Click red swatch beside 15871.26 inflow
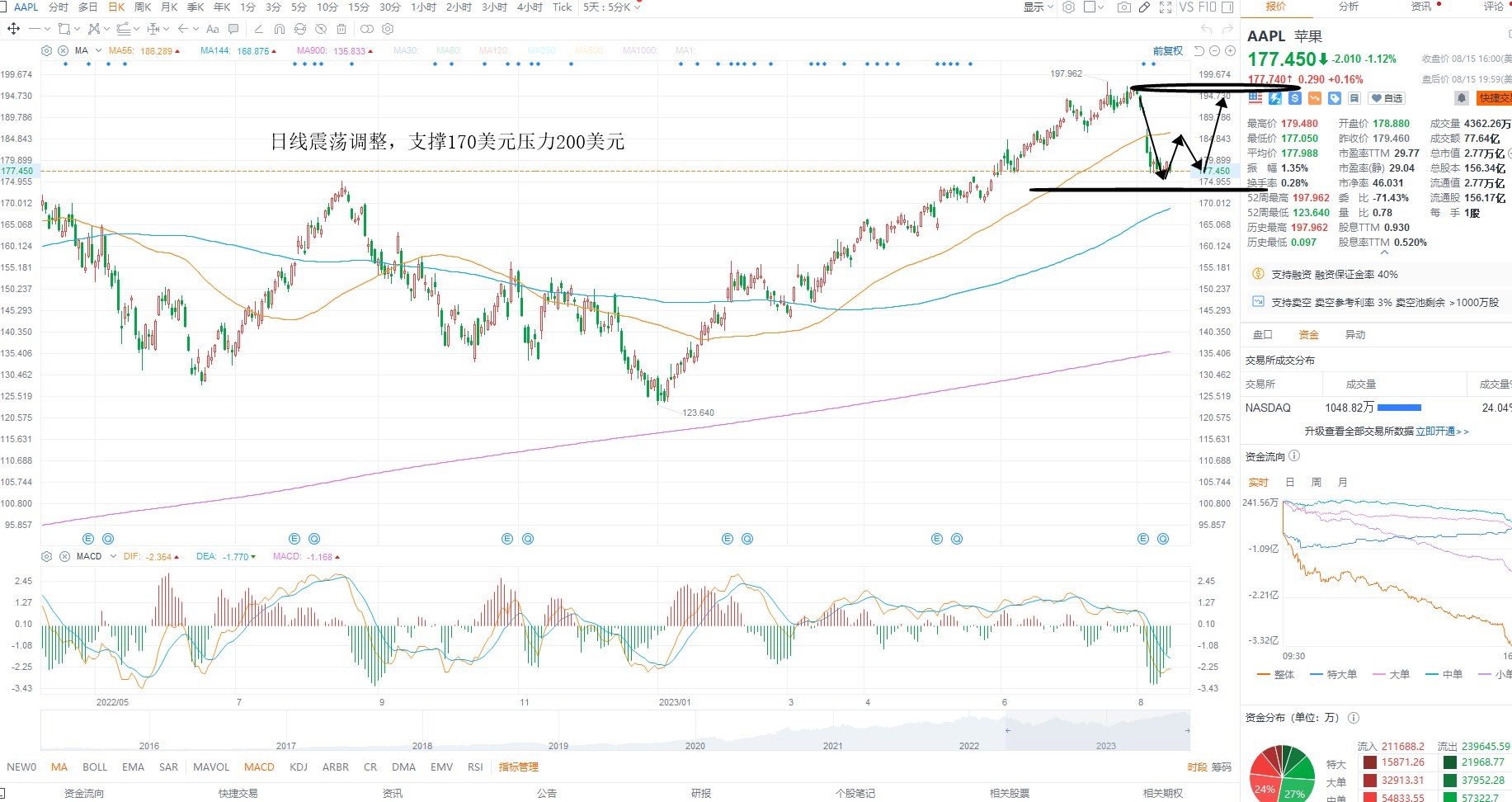Viewport: 1512px width, 802px height. [x=1370, y=762]
